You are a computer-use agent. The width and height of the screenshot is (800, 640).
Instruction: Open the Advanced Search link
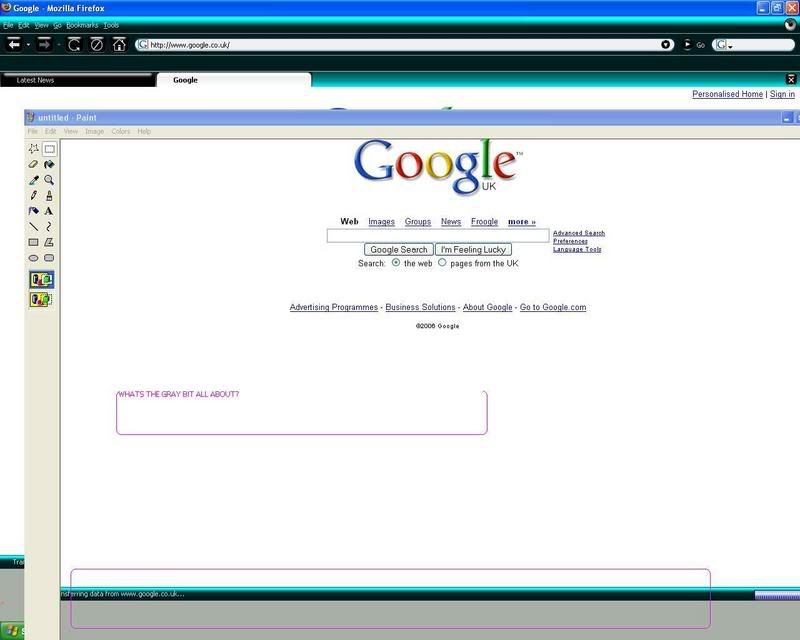(579, 233)
